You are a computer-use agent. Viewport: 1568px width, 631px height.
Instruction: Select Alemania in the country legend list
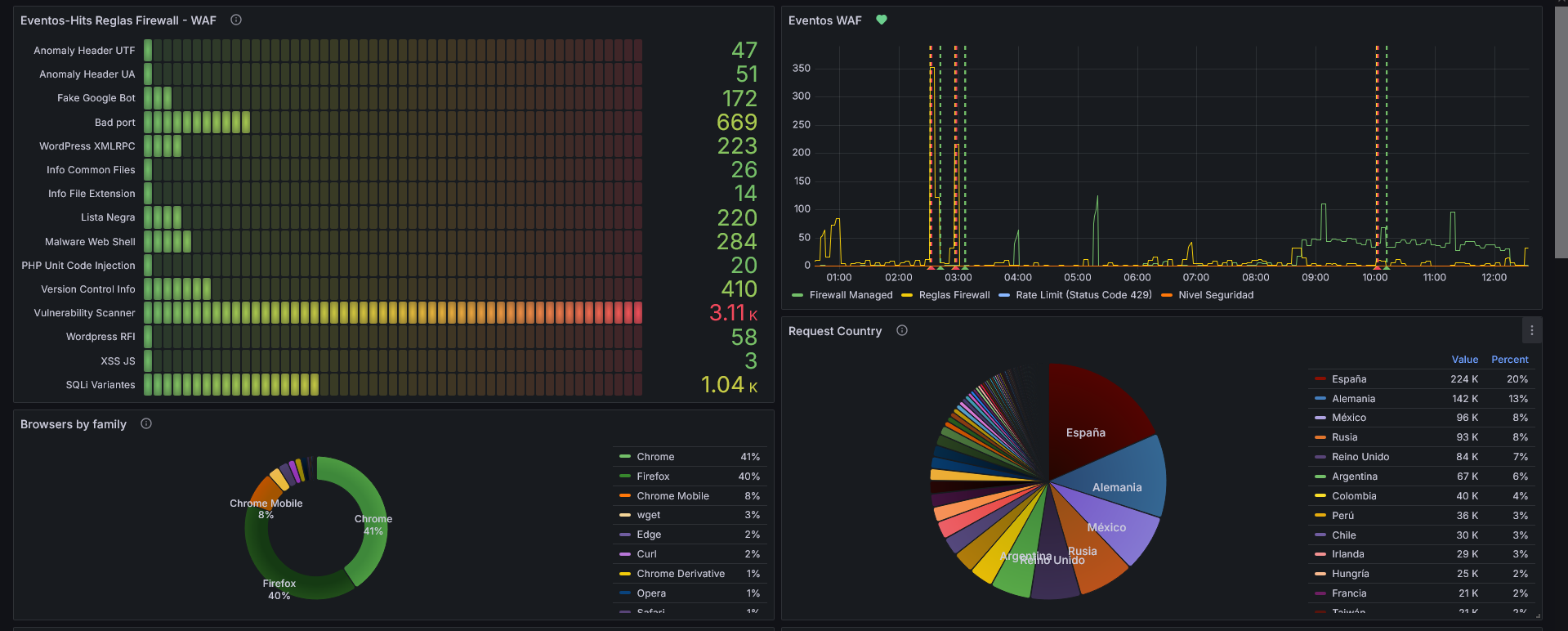point(1353,399)
